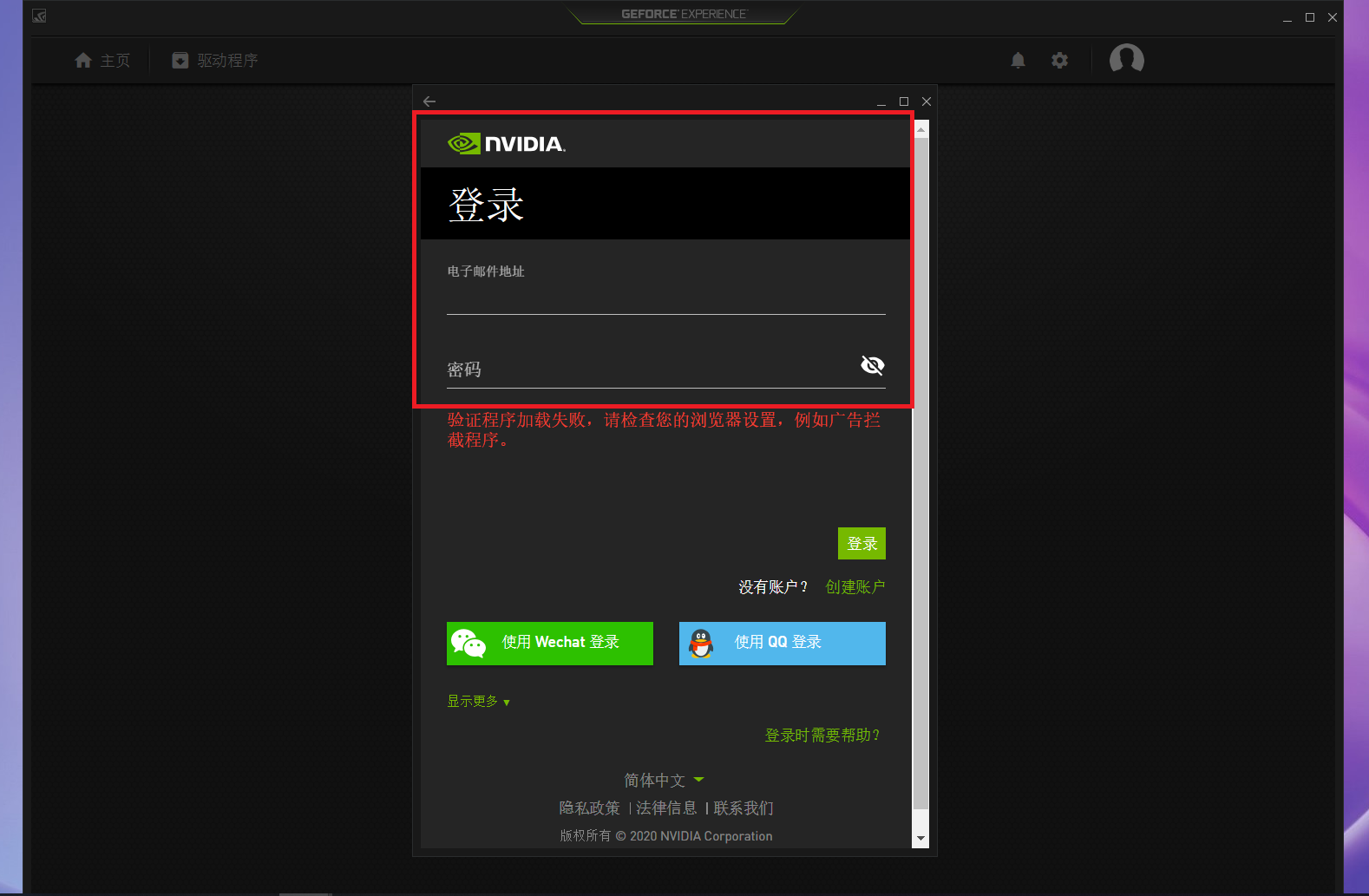Open the 登录时需要帮助 help link
Screen dimensions: 1369x896
[822, 736]
